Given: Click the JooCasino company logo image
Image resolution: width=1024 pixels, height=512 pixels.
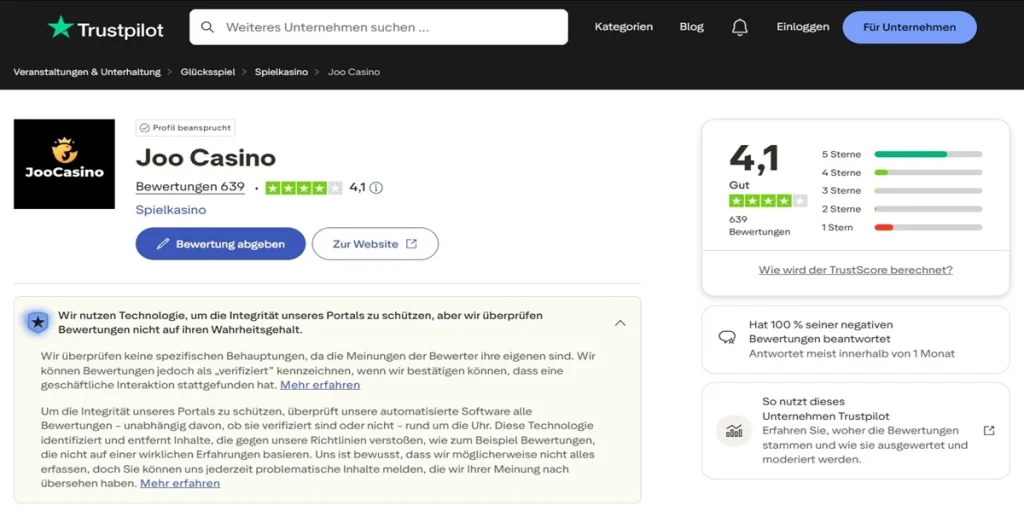Looking at the screenshot, I should pyautogui.click(x=64, y=164).
